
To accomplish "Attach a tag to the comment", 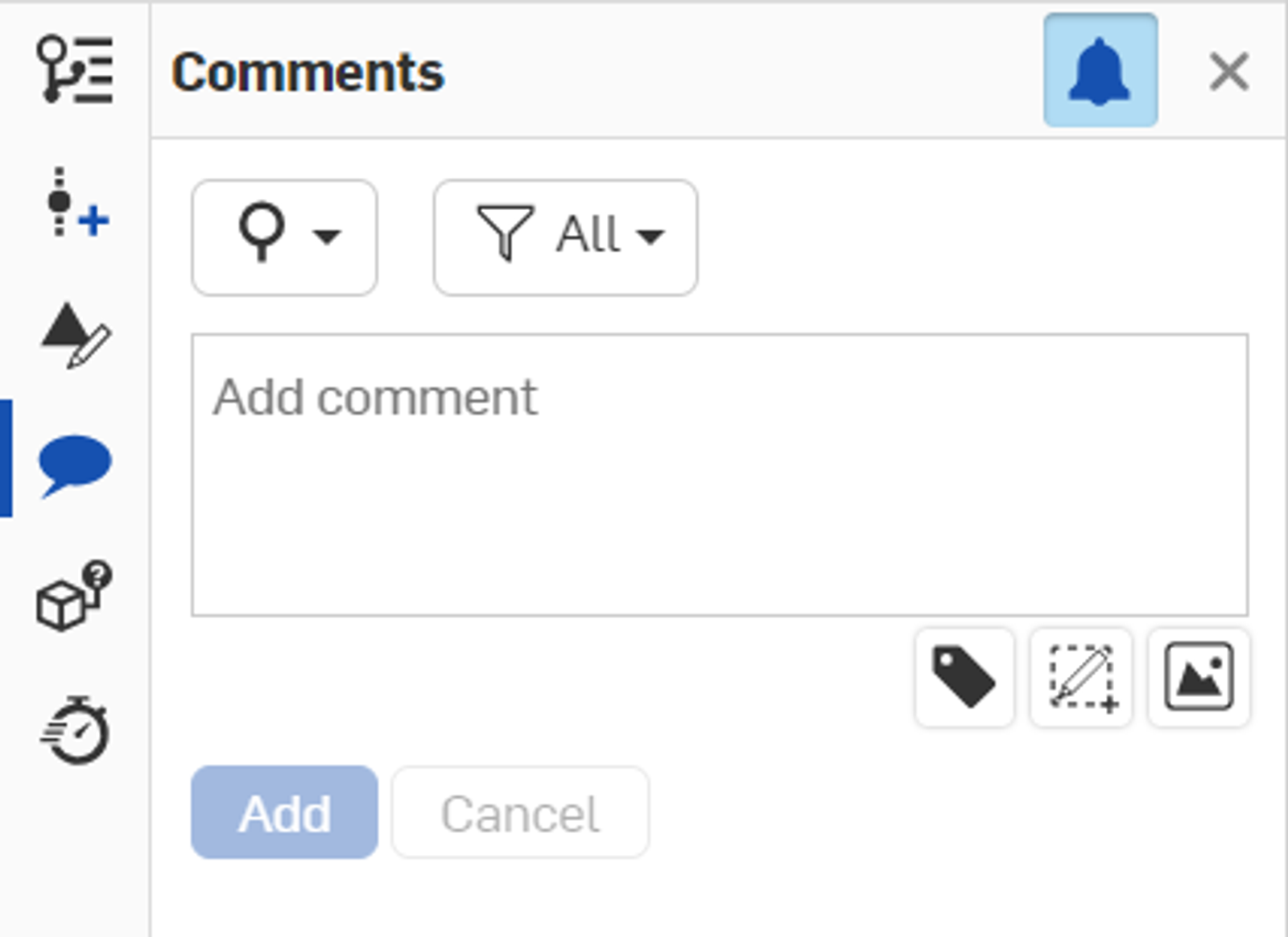I will pos(964,678).
